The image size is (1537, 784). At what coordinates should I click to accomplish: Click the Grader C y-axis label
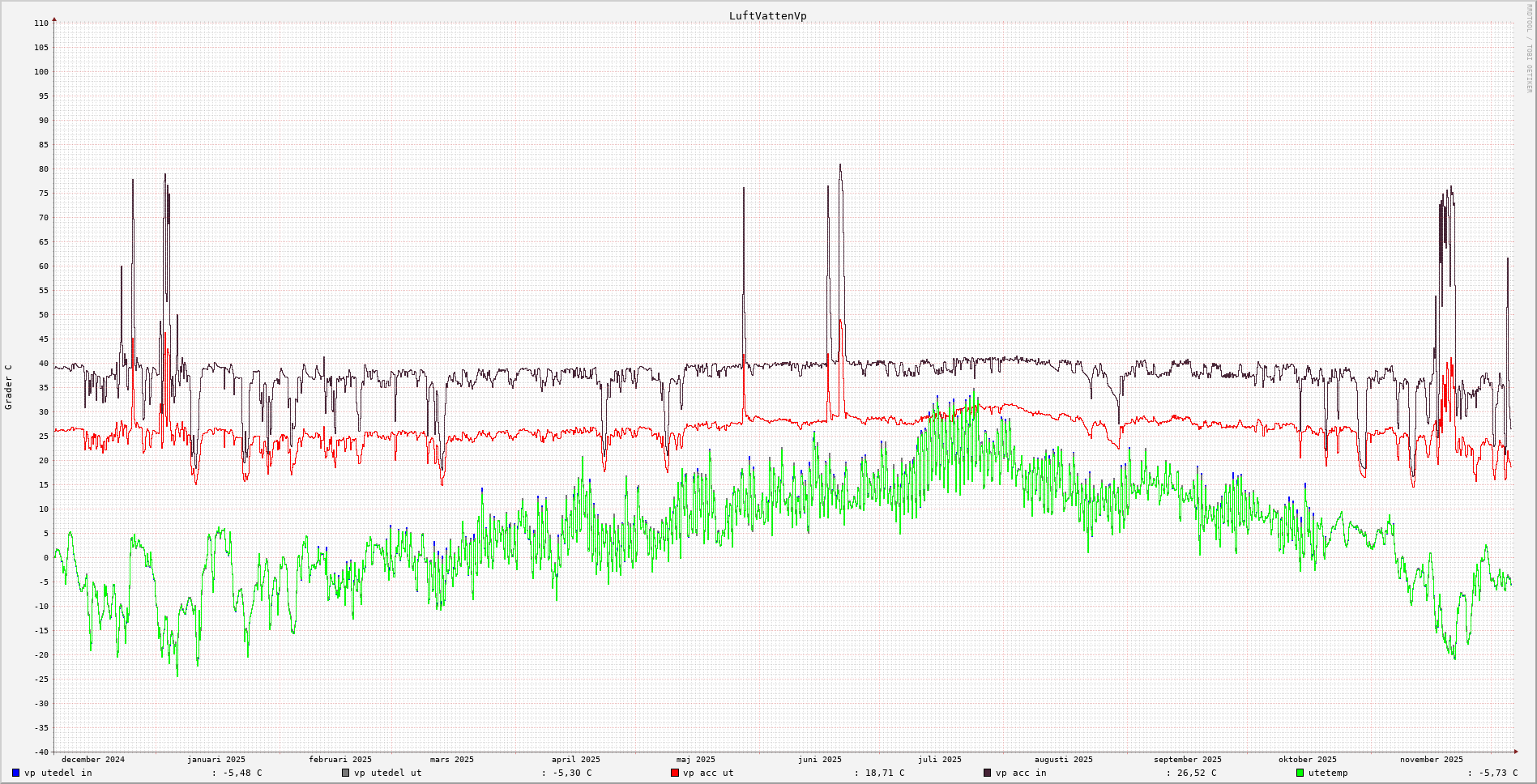tap(9, 386)
